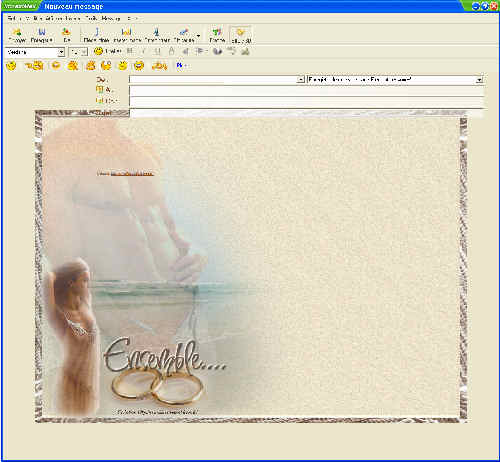Toggle underline text formatting
Viewport: 500px width, 462px height.
click(158, 51)
